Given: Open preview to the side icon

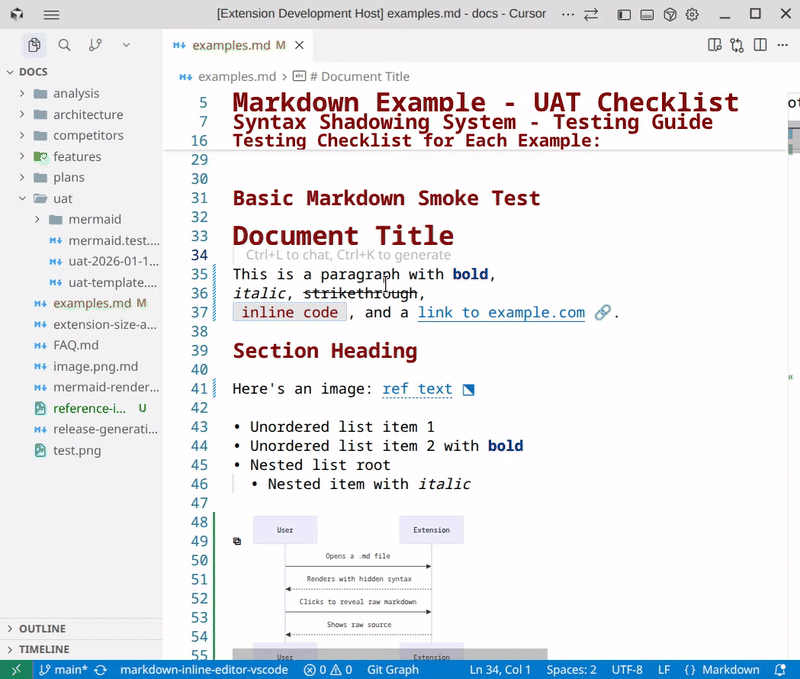Looking at the screenshot, I should pos(714,45).
